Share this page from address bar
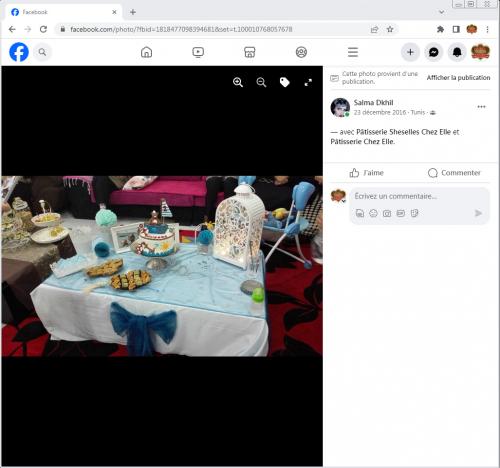 click(x=374, y=29)
